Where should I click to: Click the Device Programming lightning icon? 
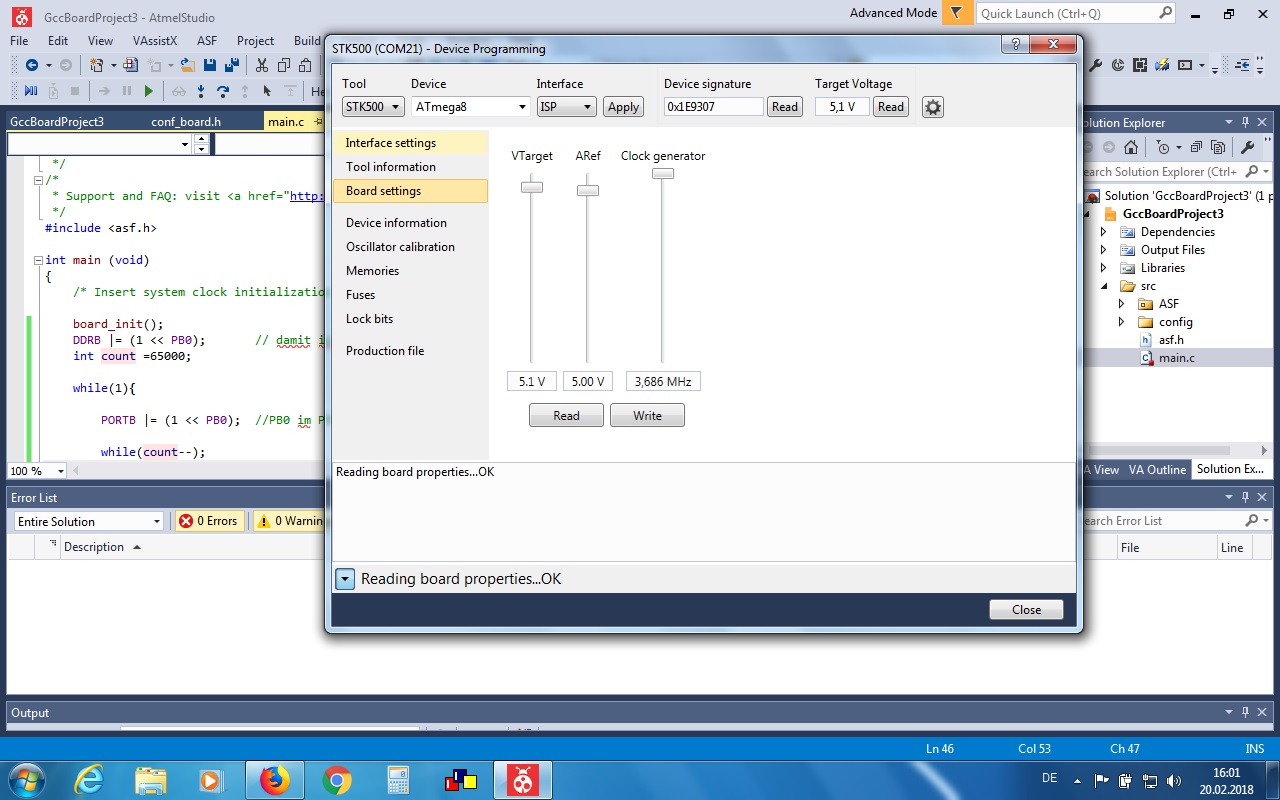coord(1162,65)
